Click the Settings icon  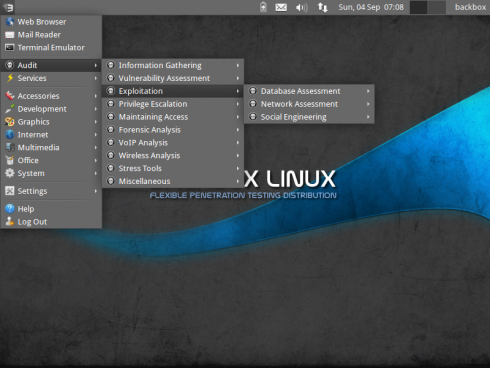(10, 191)
